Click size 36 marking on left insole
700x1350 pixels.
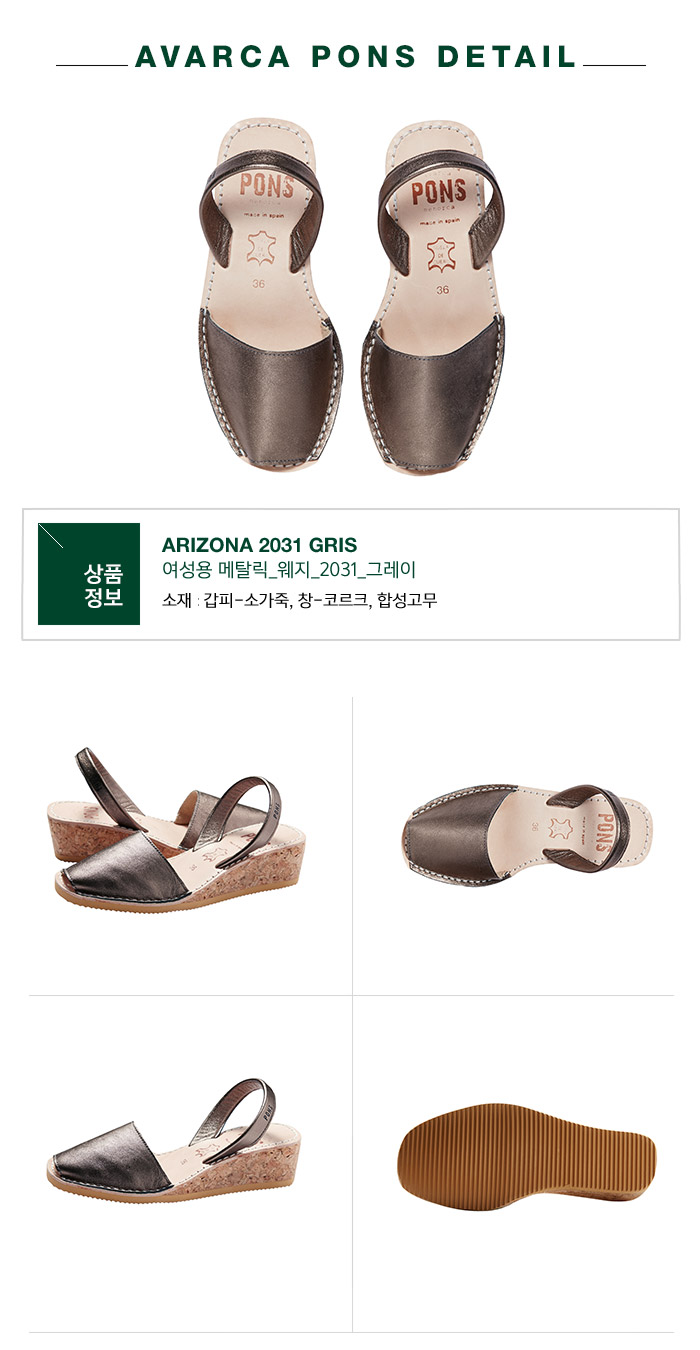[259, 284]
